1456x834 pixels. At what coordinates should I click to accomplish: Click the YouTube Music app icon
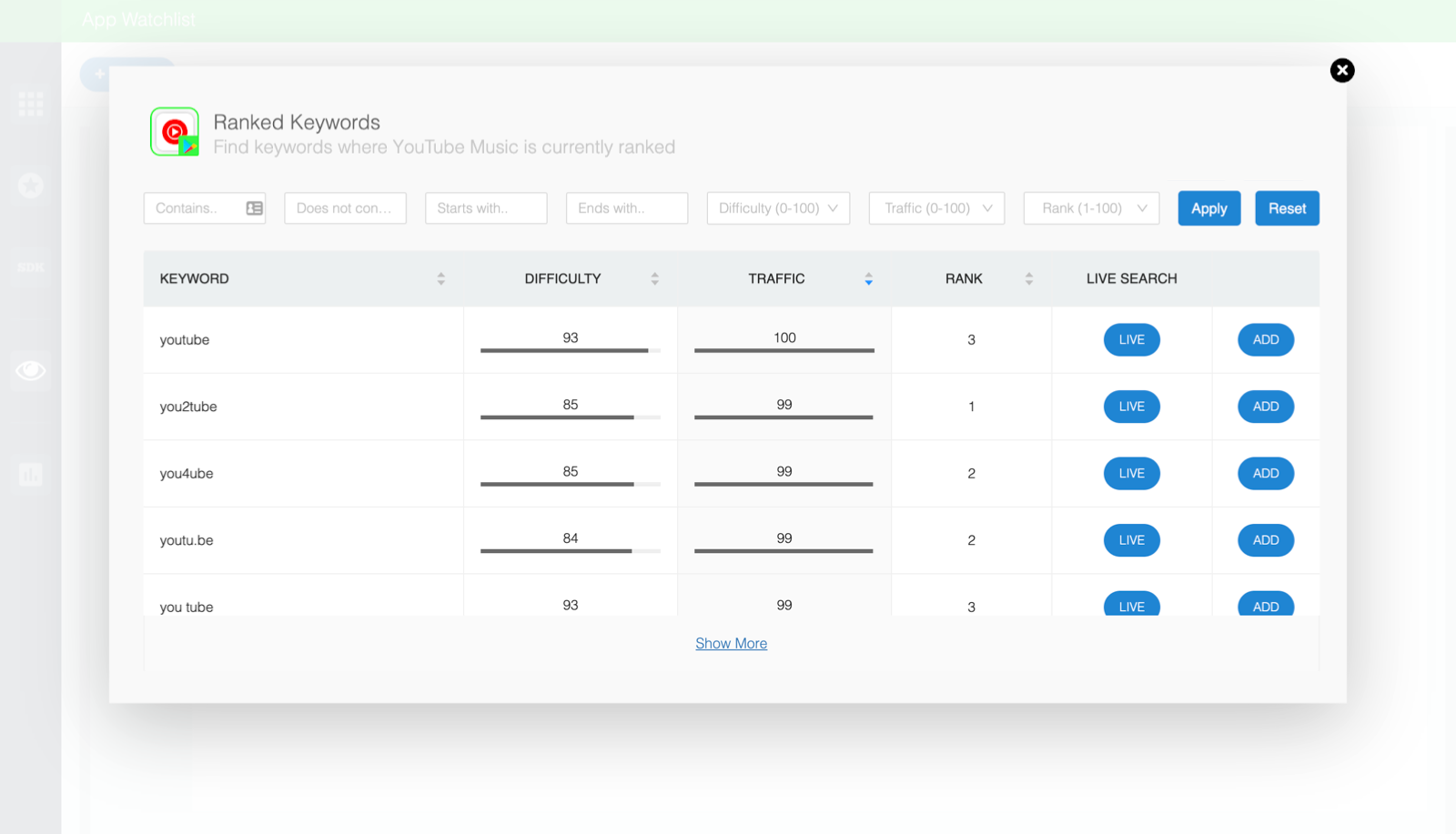pos(175,132)
